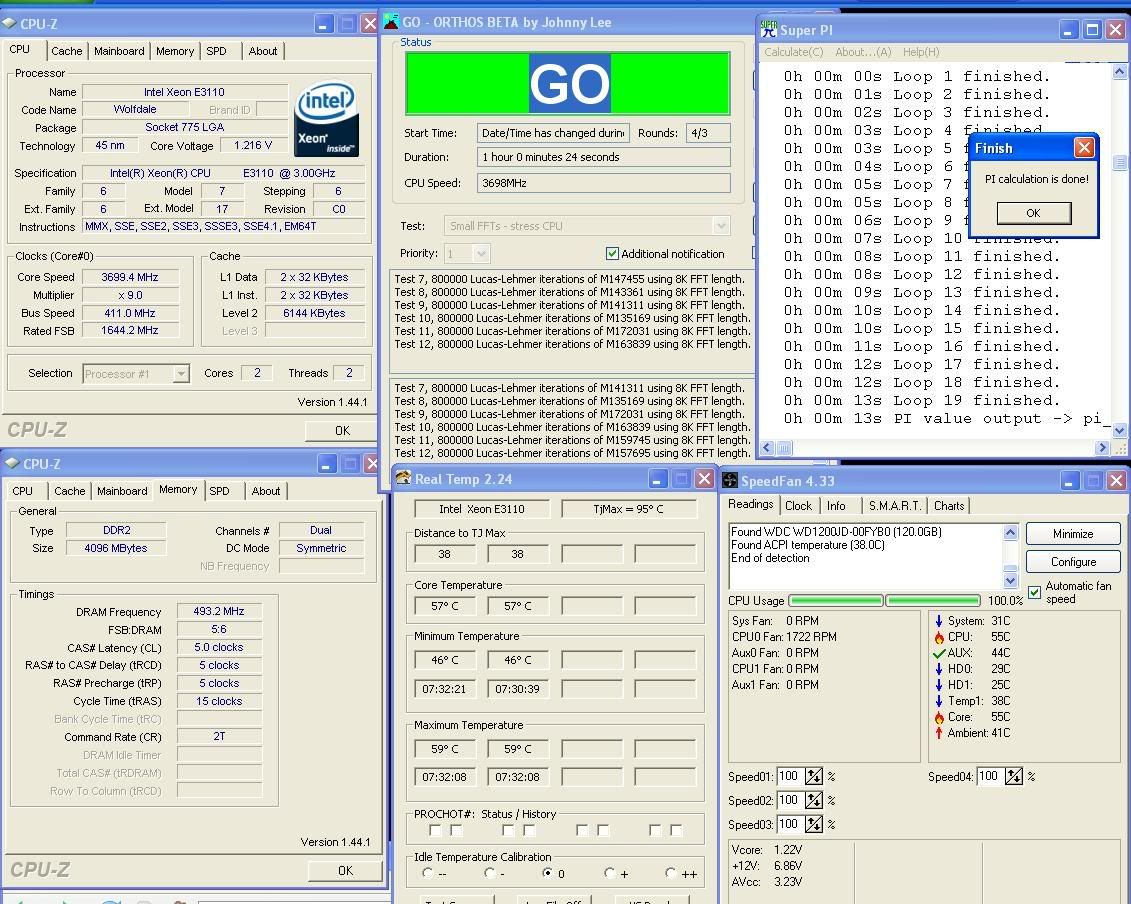Click the ORTHOS title bar icon

[390, 22]
